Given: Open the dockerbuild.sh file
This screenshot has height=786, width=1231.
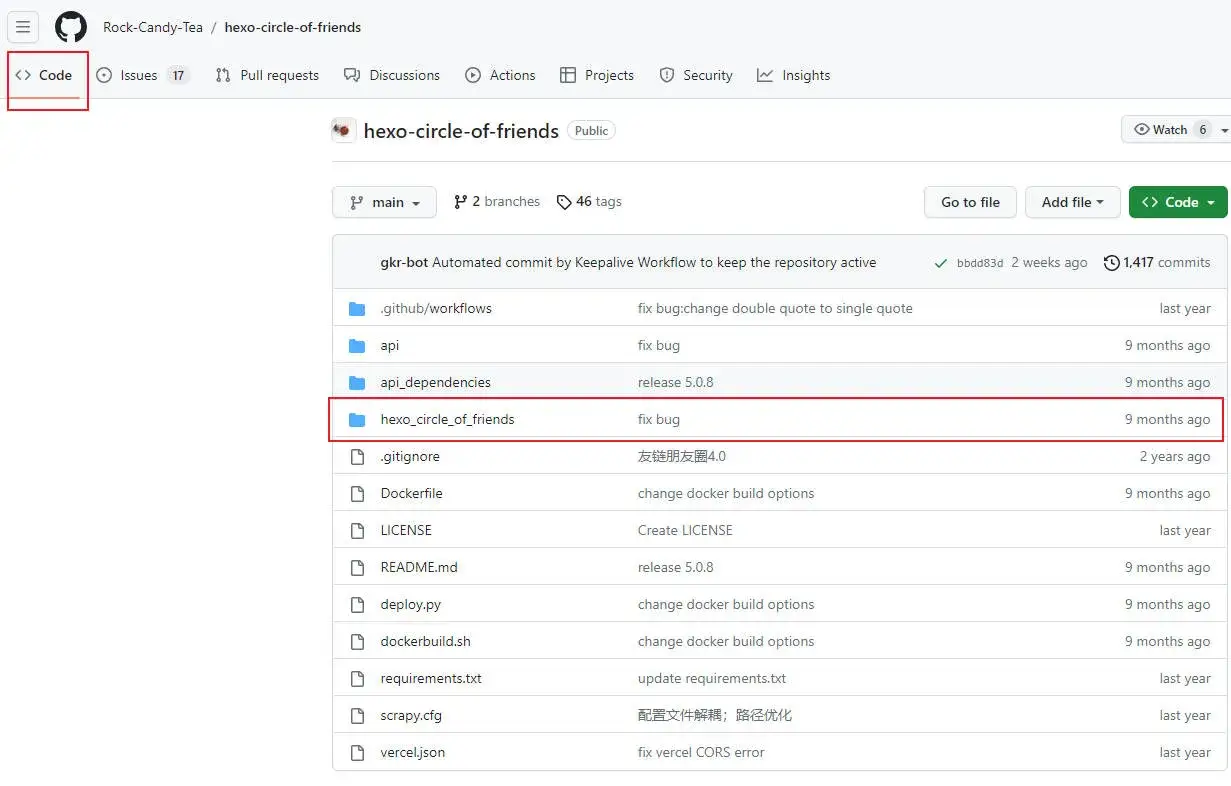Looking at the screenshot, I should (426, 642).
